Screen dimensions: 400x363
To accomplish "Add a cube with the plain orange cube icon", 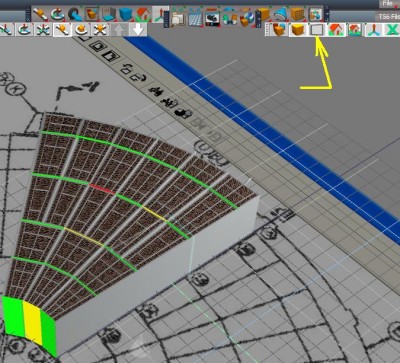I will click(263, 14).
